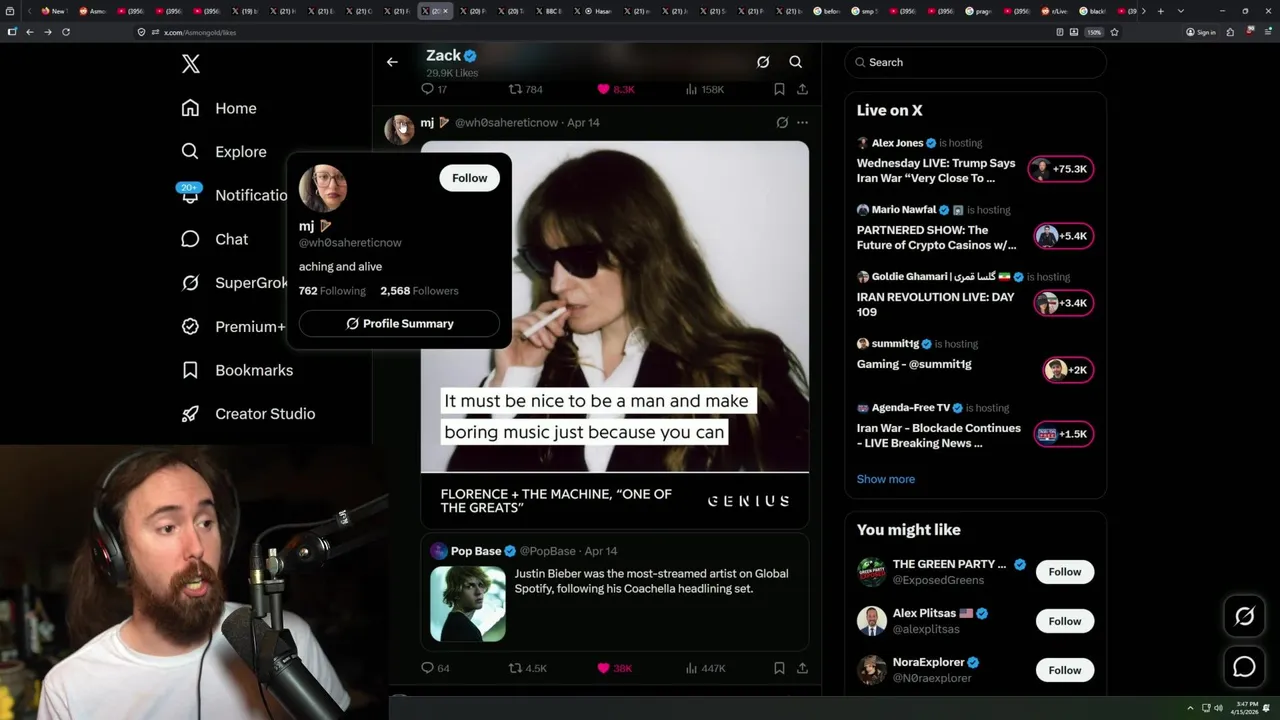Click mj avatar in hover card
This screenshot has width=1280, height=720.
323,188
